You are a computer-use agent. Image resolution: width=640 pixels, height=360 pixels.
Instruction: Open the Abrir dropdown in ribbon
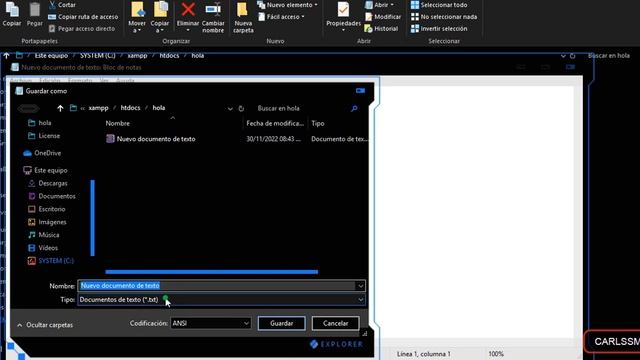[380, 5]
